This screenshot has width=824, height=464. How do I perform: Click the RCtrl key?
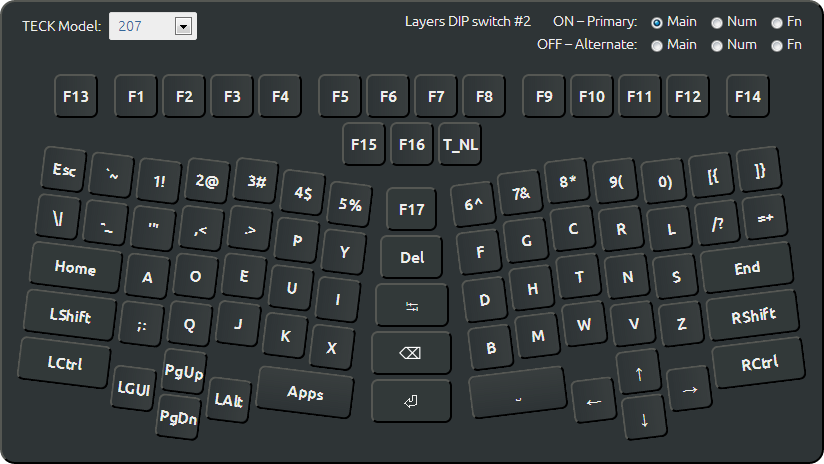pyautogui.click(x=759, y=363)
